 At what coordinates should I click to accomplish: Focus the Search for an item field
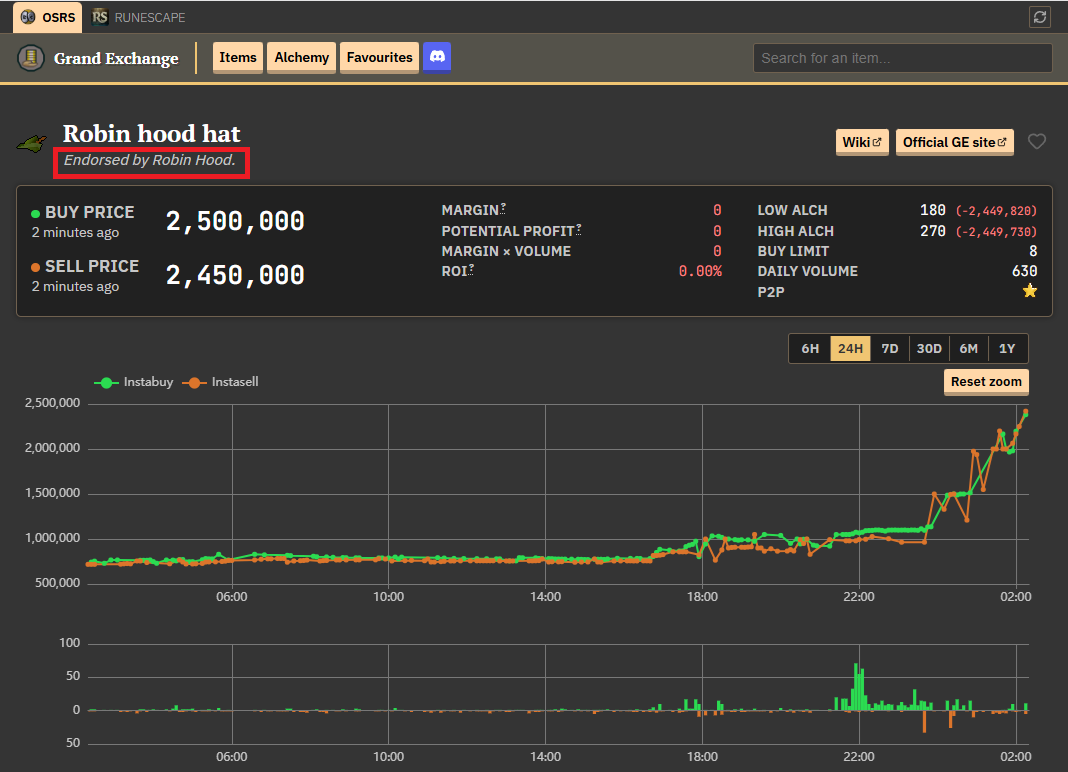(902, 58)
